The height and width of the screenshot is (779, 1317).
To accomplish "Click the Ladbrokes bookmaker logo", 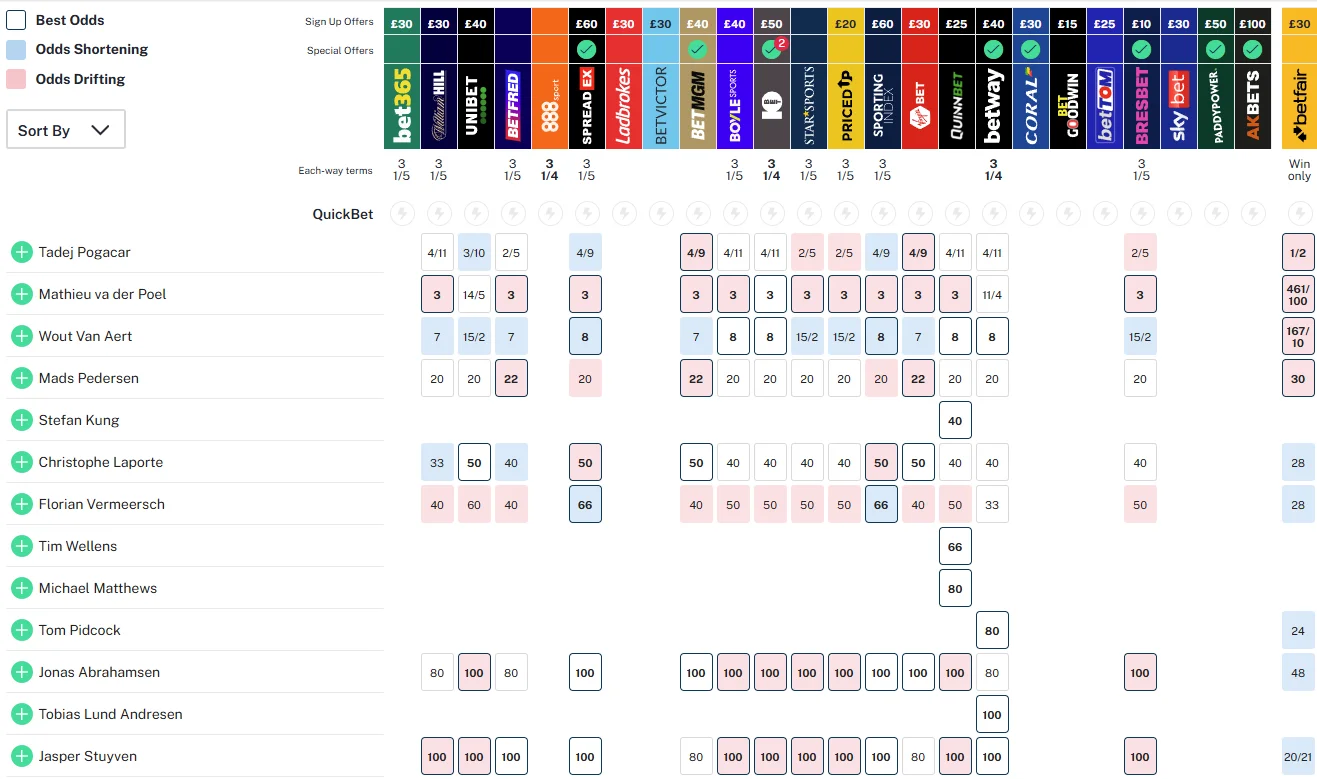I will click(x=623, y=107).
